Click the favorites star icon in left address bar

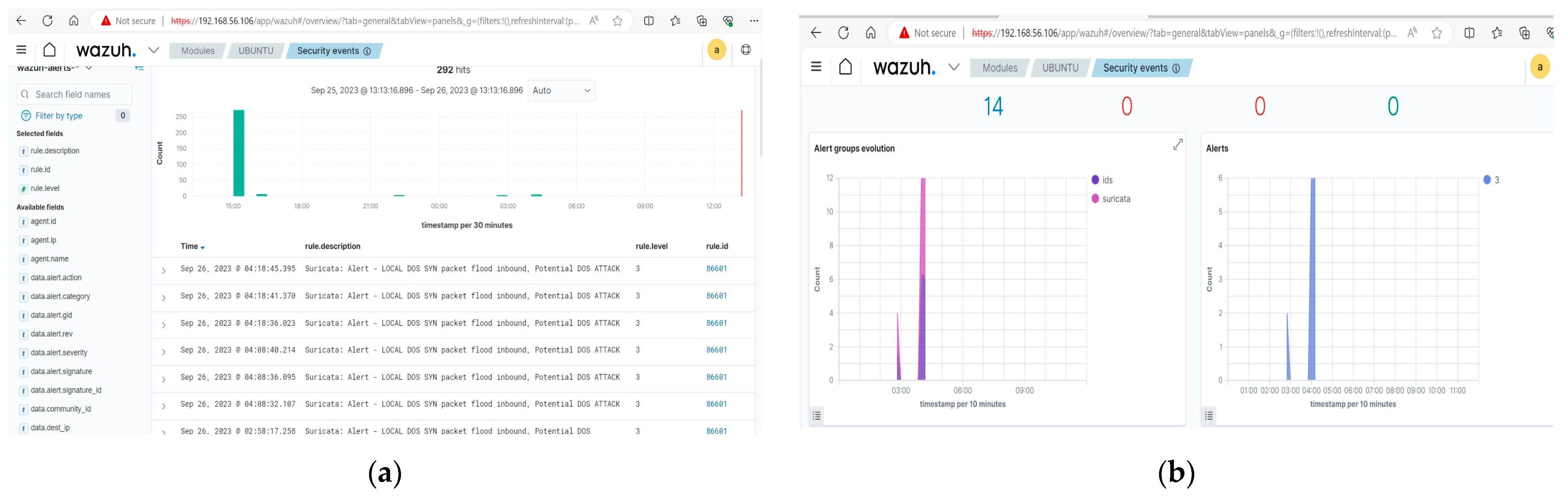click(617, 21)
